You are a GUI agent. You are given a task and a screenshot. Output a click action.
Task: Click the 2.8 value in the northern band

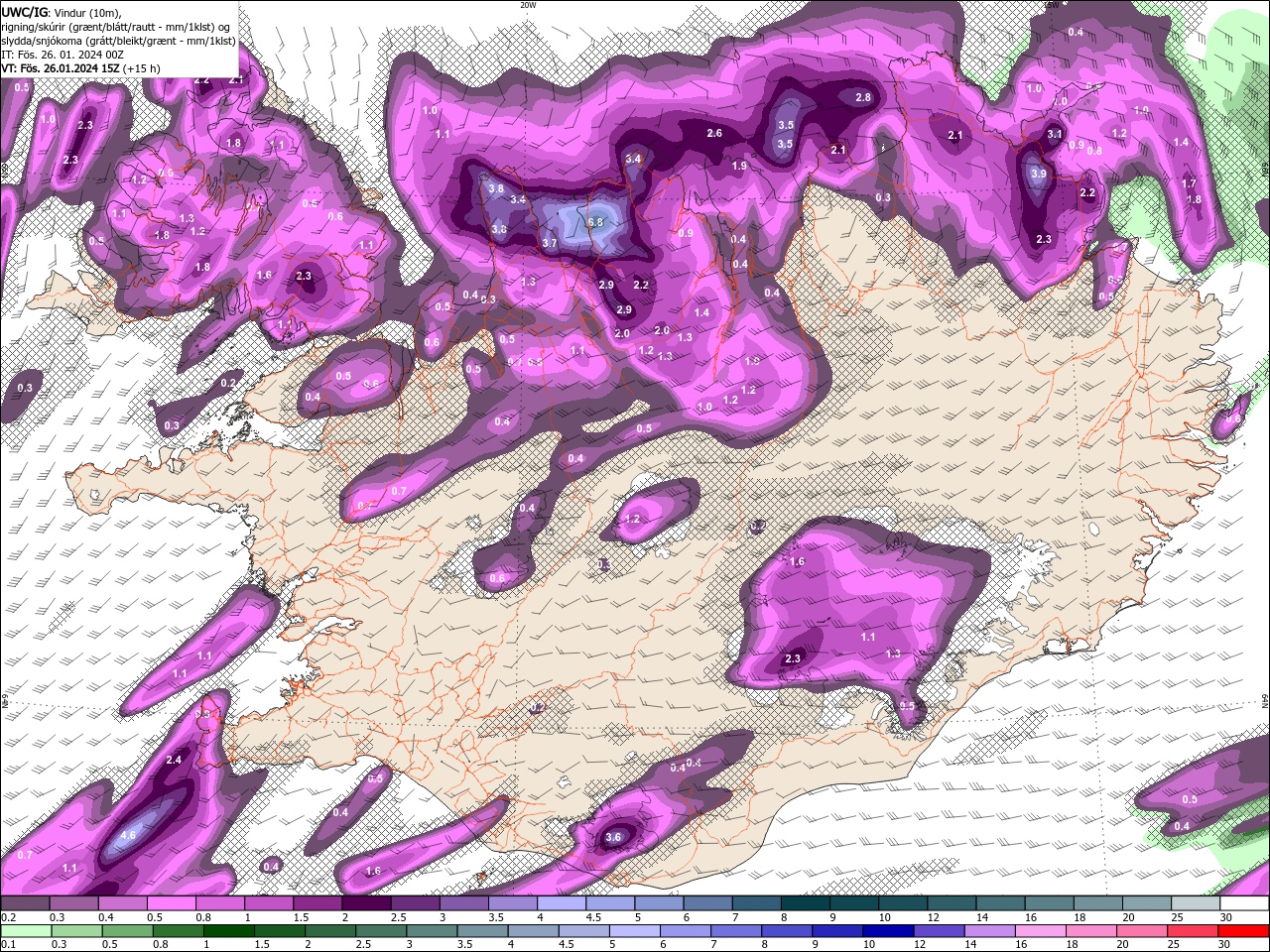[863, 97]
